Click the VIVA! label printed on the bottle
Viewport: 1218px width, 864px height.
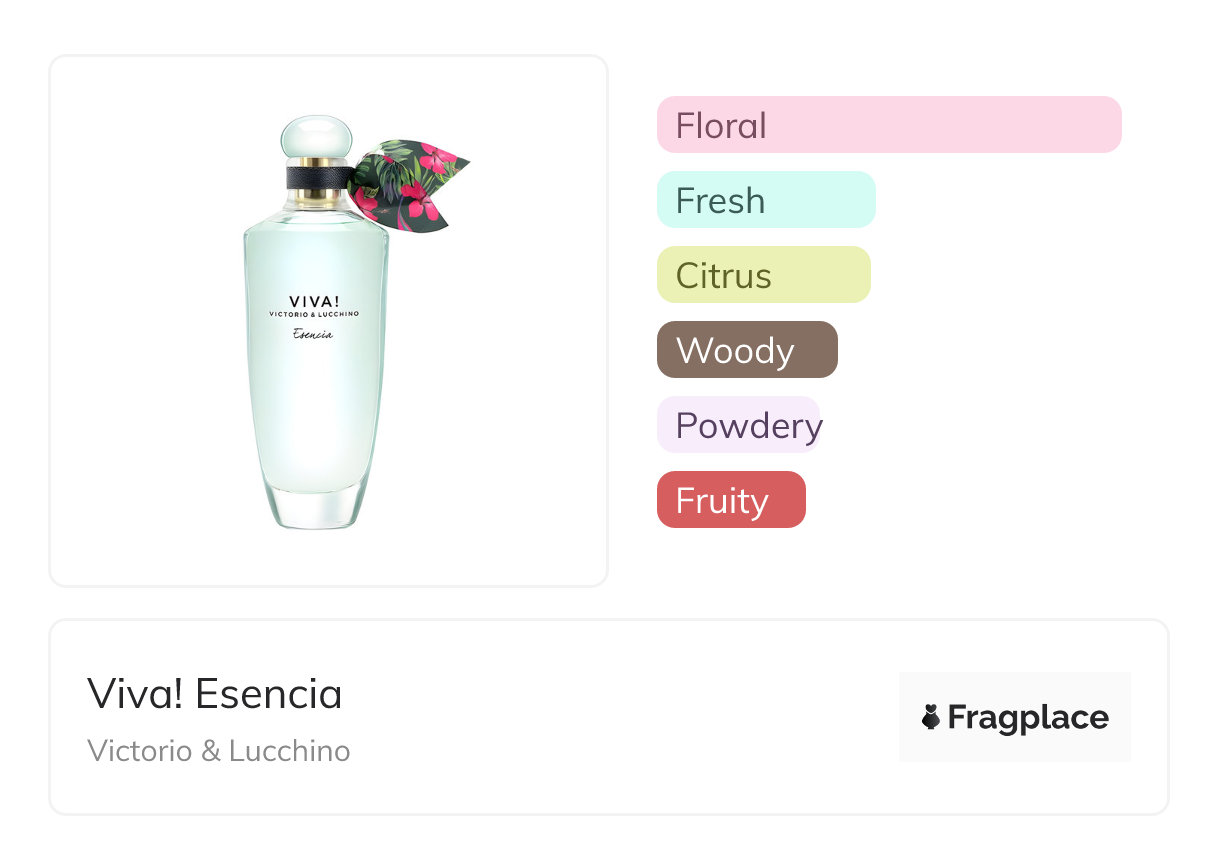tap(313, 300)
